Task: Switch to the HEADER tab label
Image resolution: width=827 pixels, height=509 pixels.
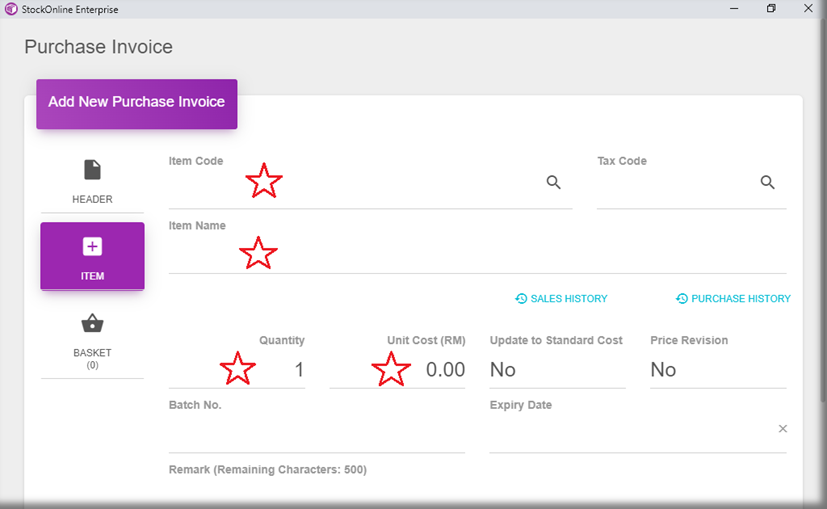Action: coord(92,199)
